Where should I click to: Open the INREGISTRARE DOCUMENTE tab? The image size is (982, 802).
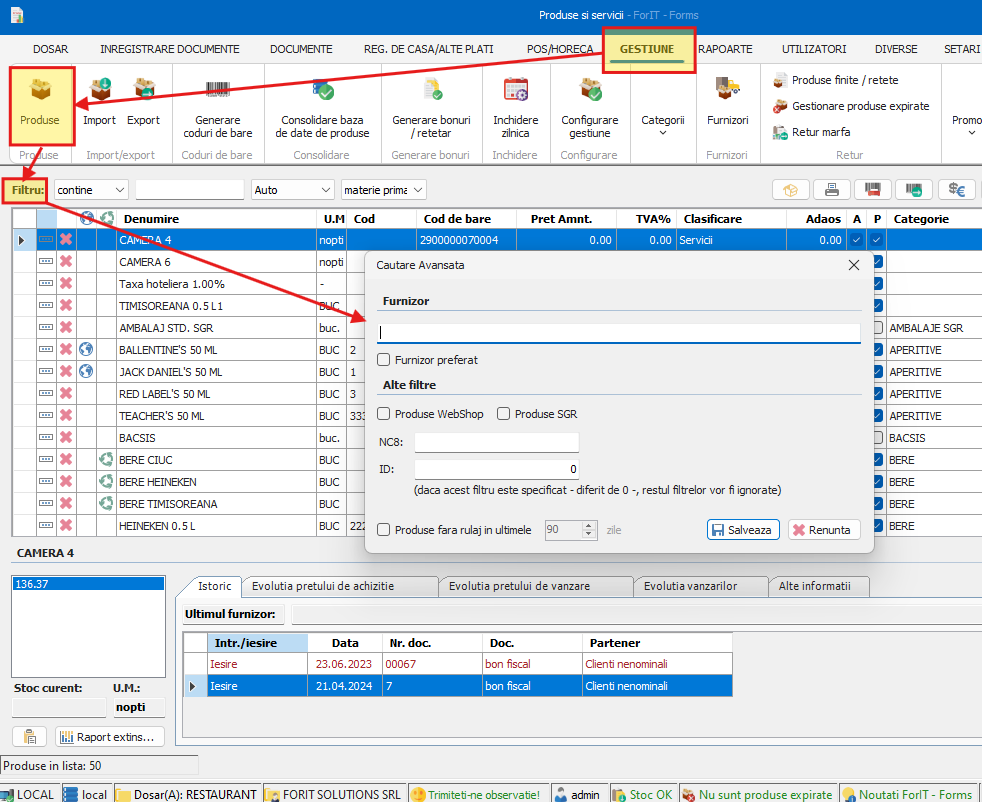[170, 49]
